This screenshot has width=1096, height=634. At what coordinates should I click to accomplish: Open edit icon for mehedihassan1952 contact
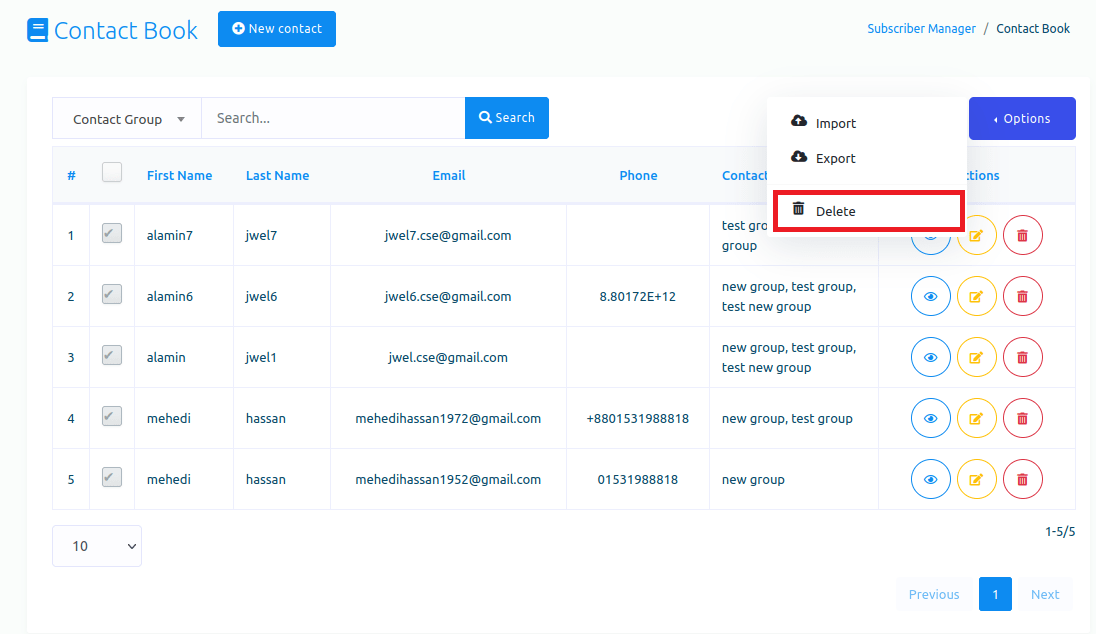(976, 480)
